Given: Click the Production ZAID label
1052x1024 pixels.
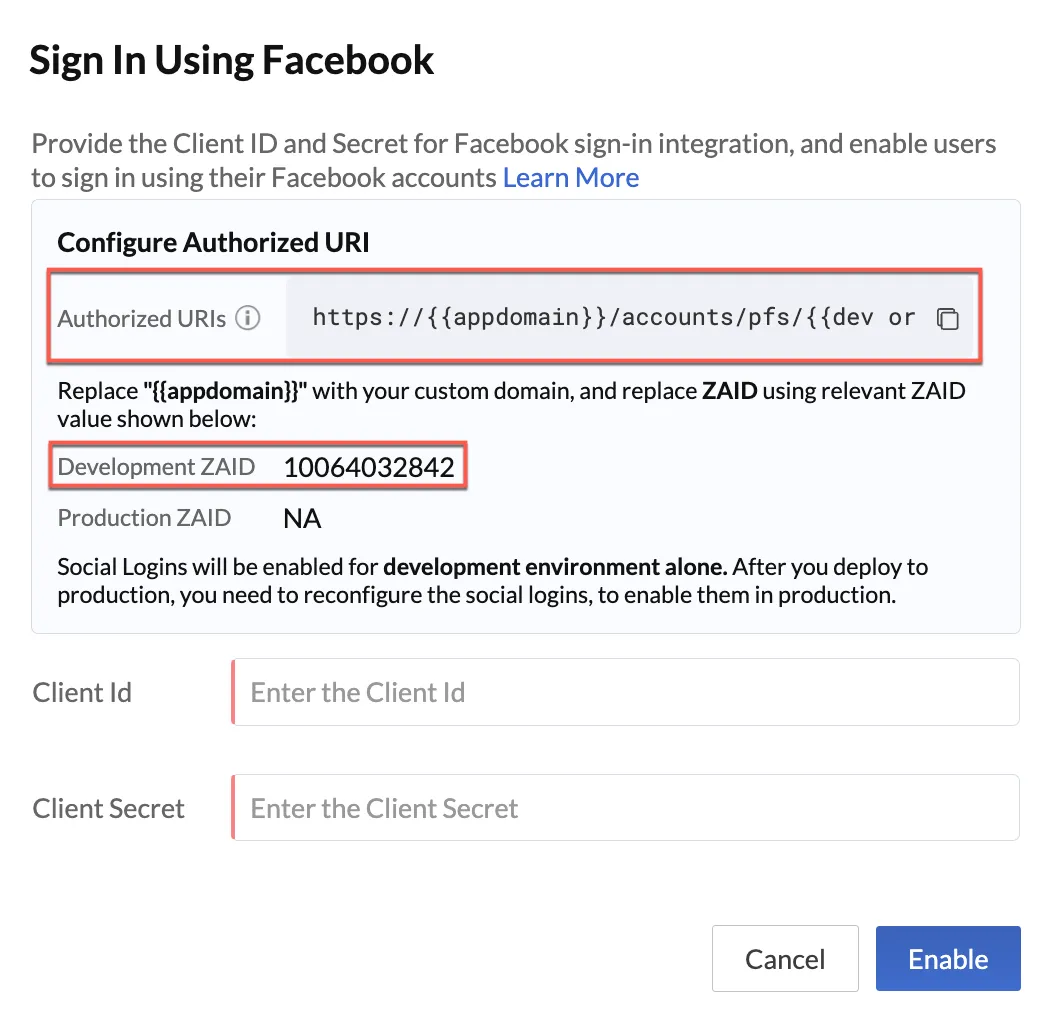Looking at the screenshot, I should (144, 518).
